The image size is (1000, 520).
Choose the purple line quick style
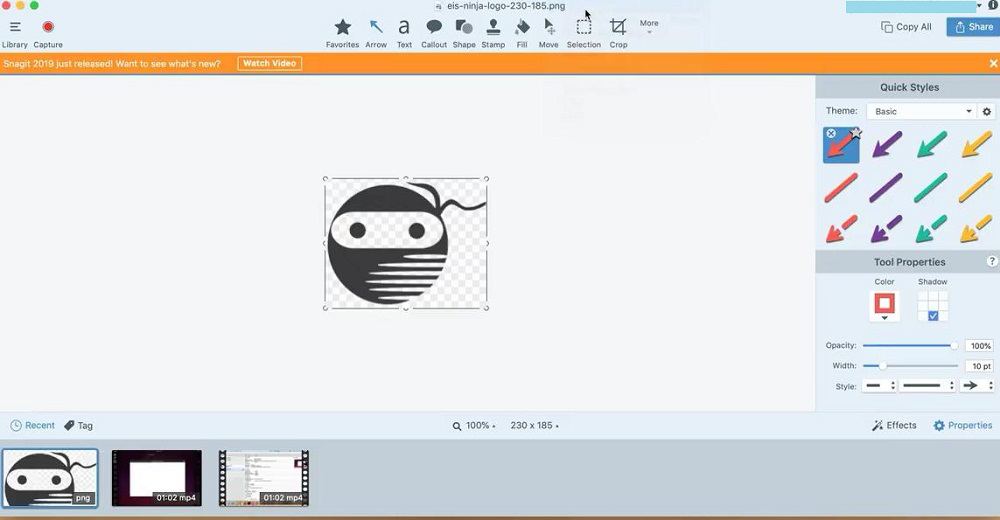point(886,188)
